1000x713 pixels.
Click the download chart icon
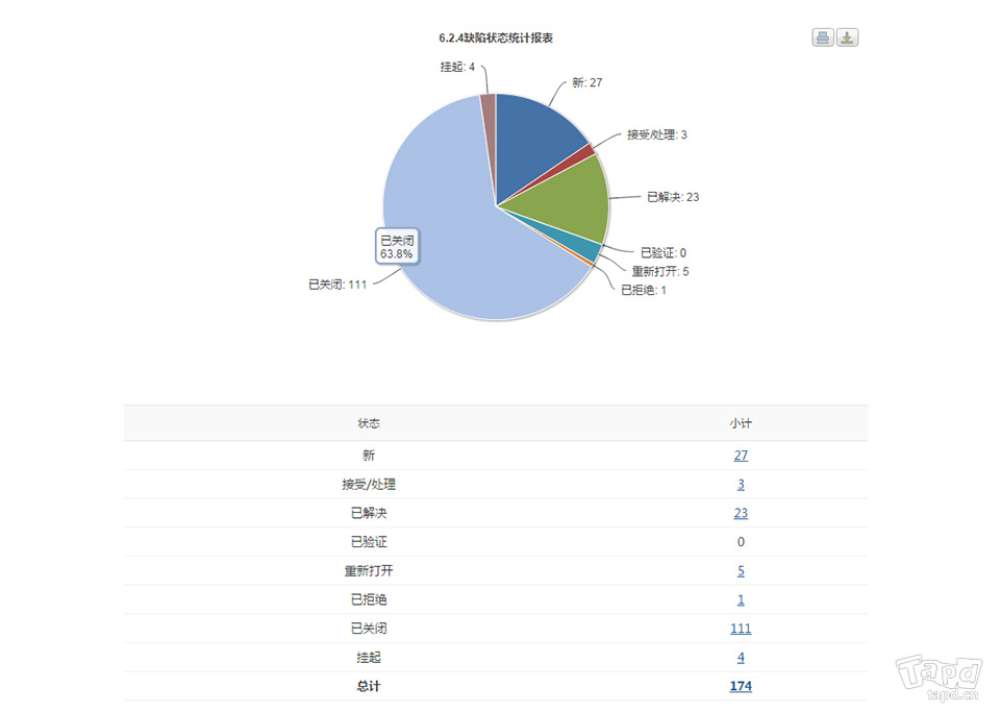[x=847, y=38]
